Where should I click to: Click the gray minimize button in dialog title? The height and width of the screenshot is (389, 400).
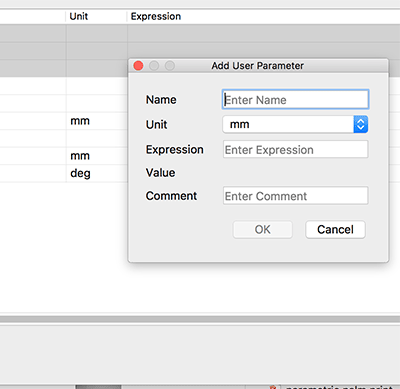click(154, 66)
